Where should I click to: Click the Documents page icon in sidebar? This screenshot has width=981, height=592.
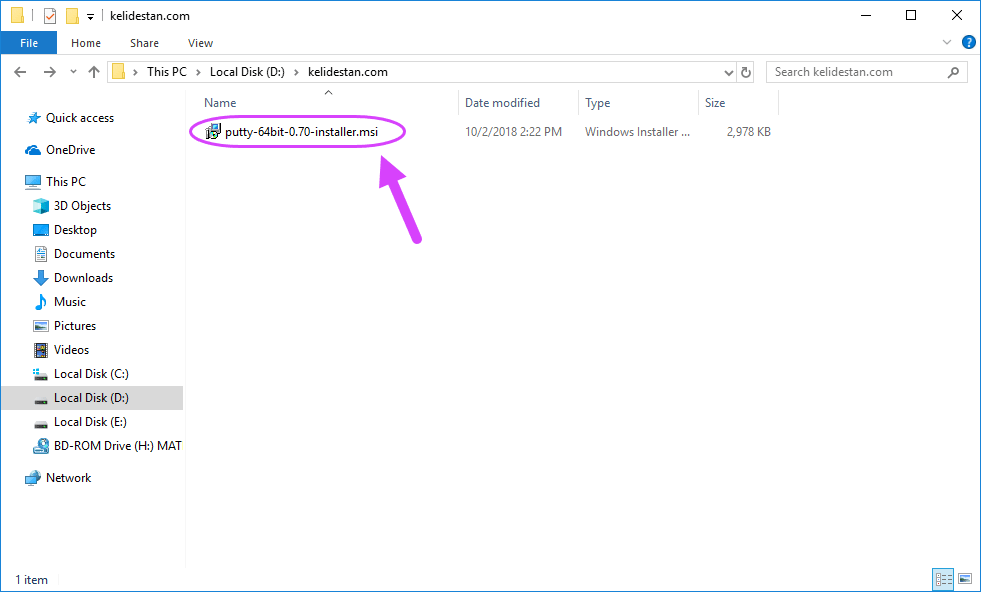click(41, 253)
